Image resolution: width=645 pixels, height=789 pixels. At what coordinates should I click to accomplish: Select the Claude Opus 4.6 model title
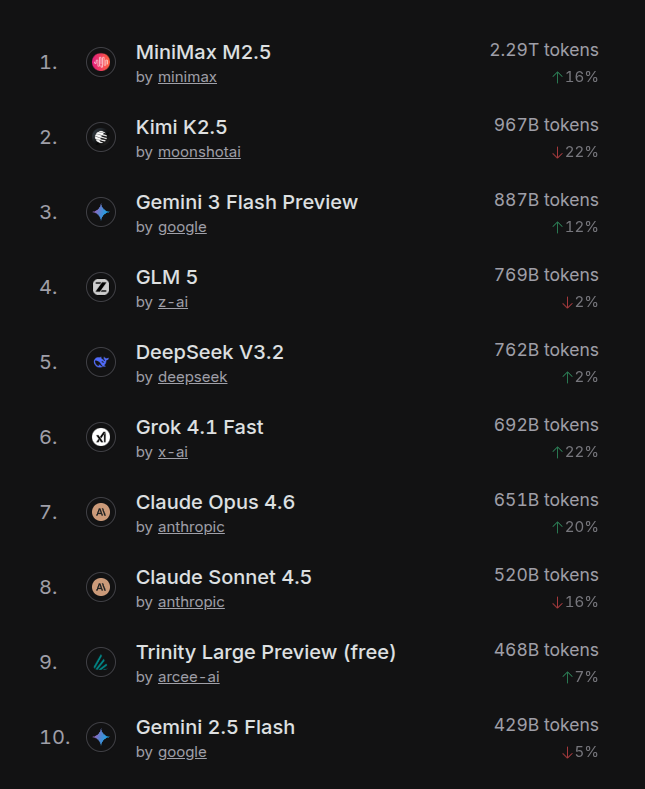[x=215, y=502]
